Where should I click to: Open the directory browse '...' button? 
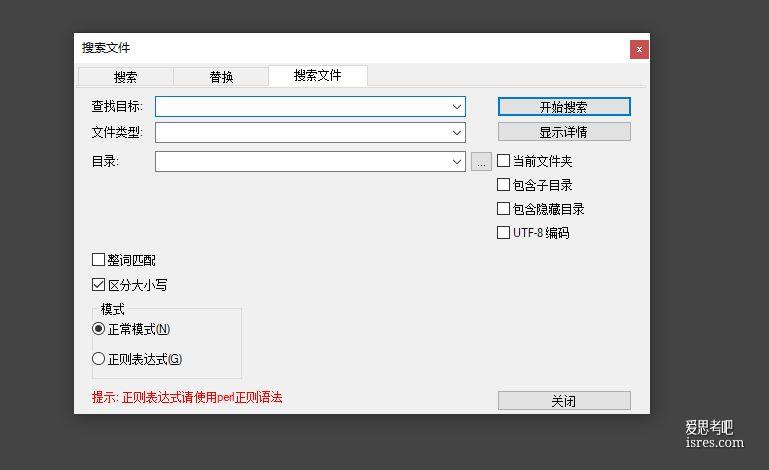coord(481,161)
